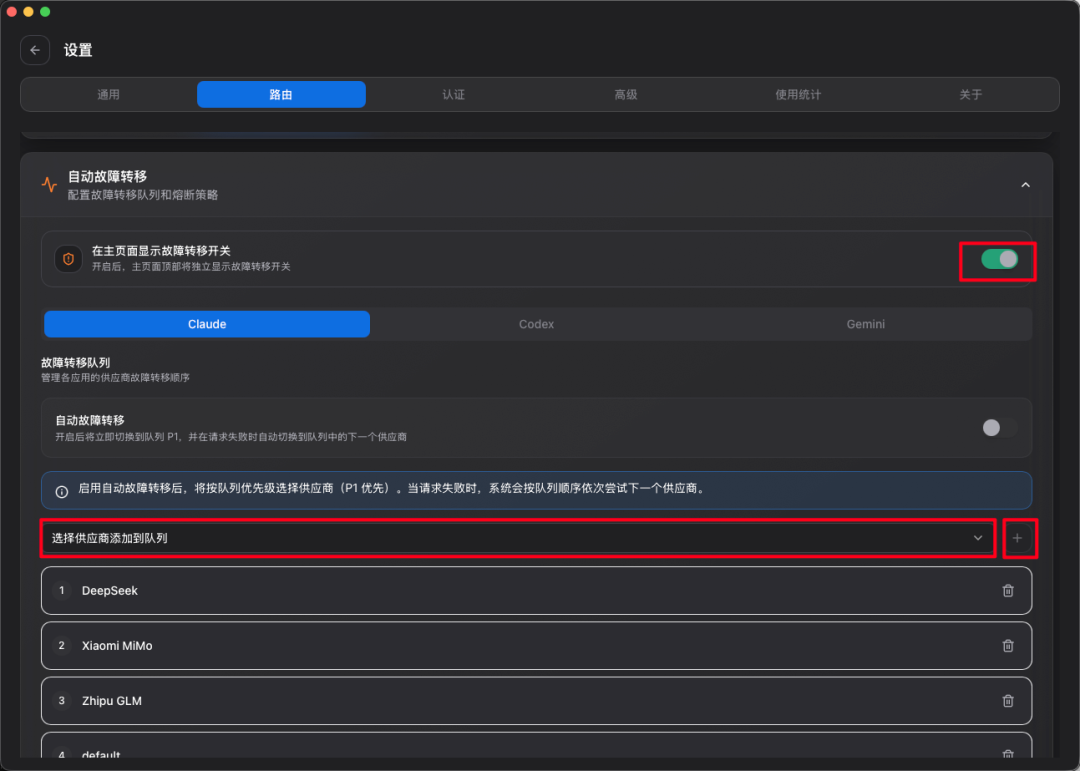
Task: Select the Codex app tab
Action: tap(536, 324)
